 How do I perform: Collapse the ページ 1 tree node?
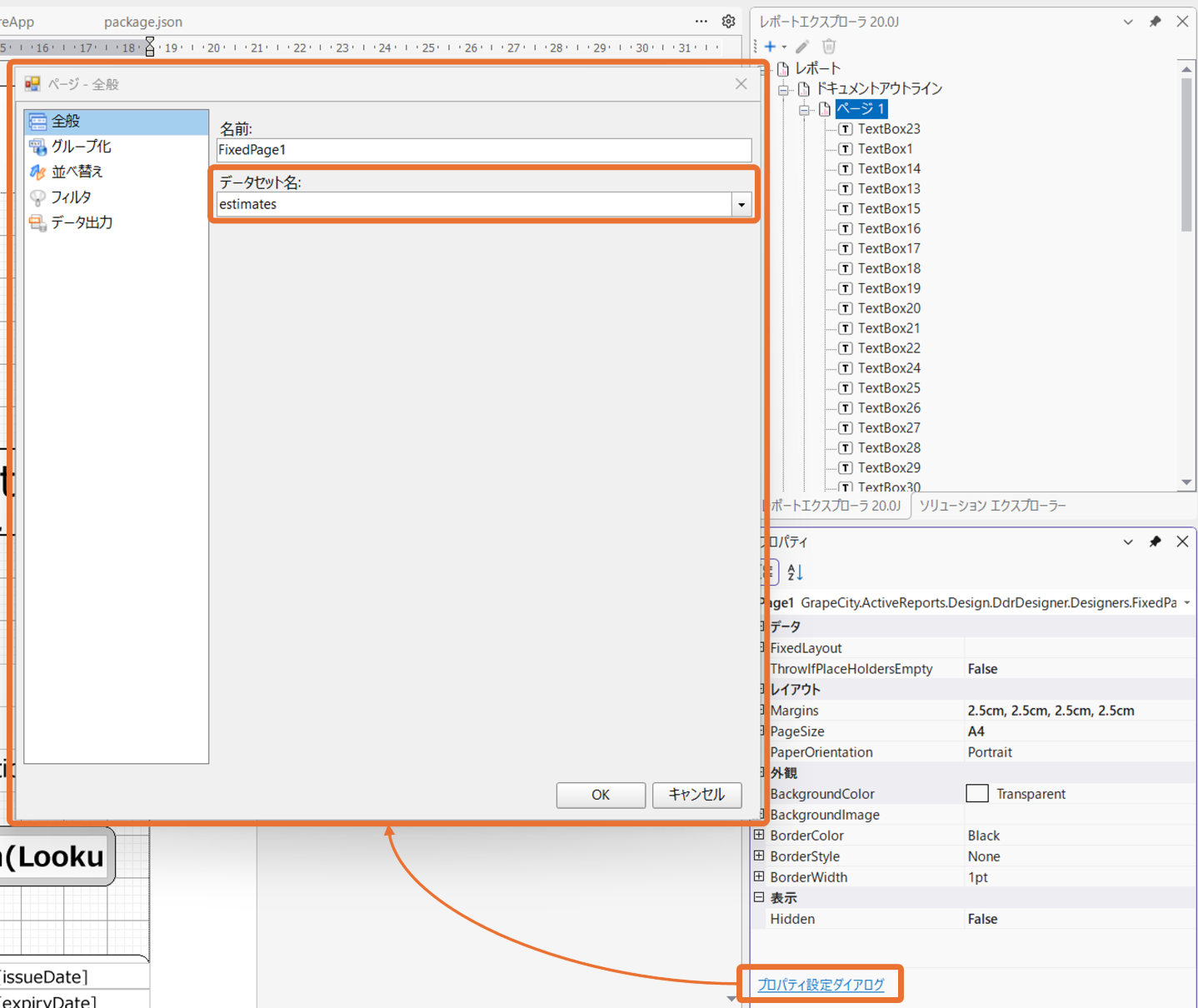point(804,110)
